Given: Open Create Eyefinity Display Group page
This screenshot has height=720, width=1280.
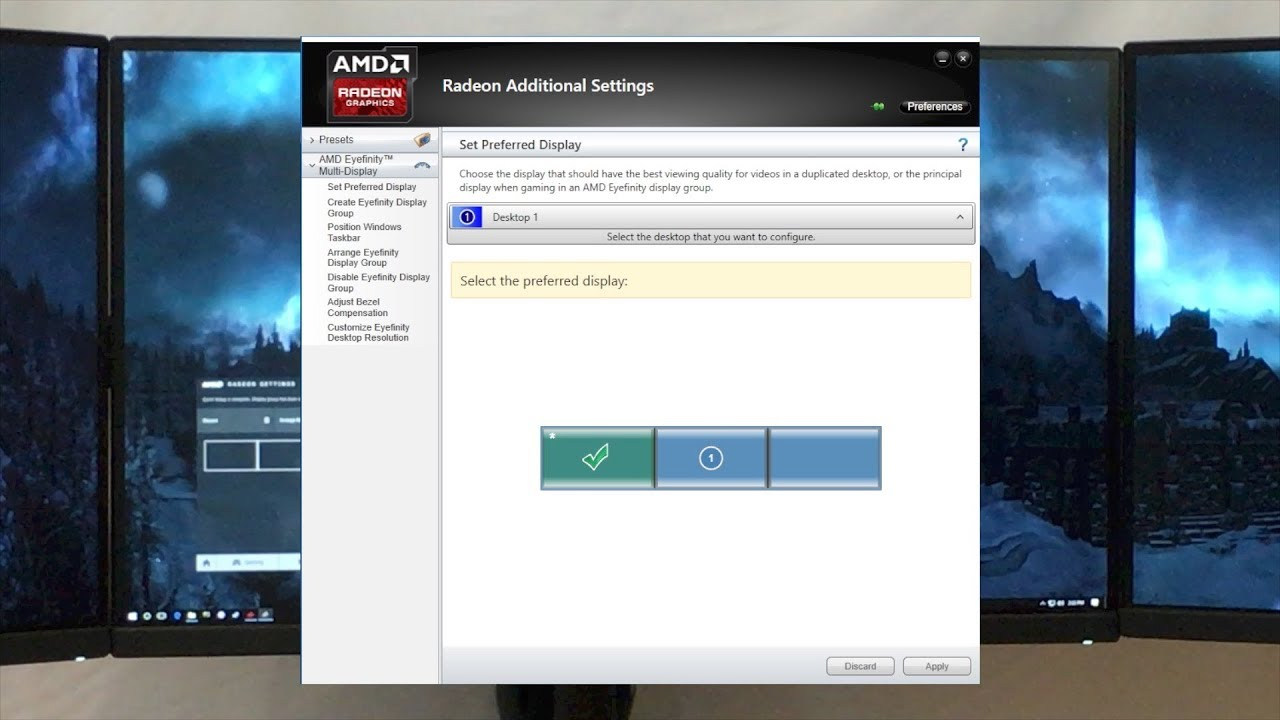Looking at the screenshot, I should click(x=376, y=207).
